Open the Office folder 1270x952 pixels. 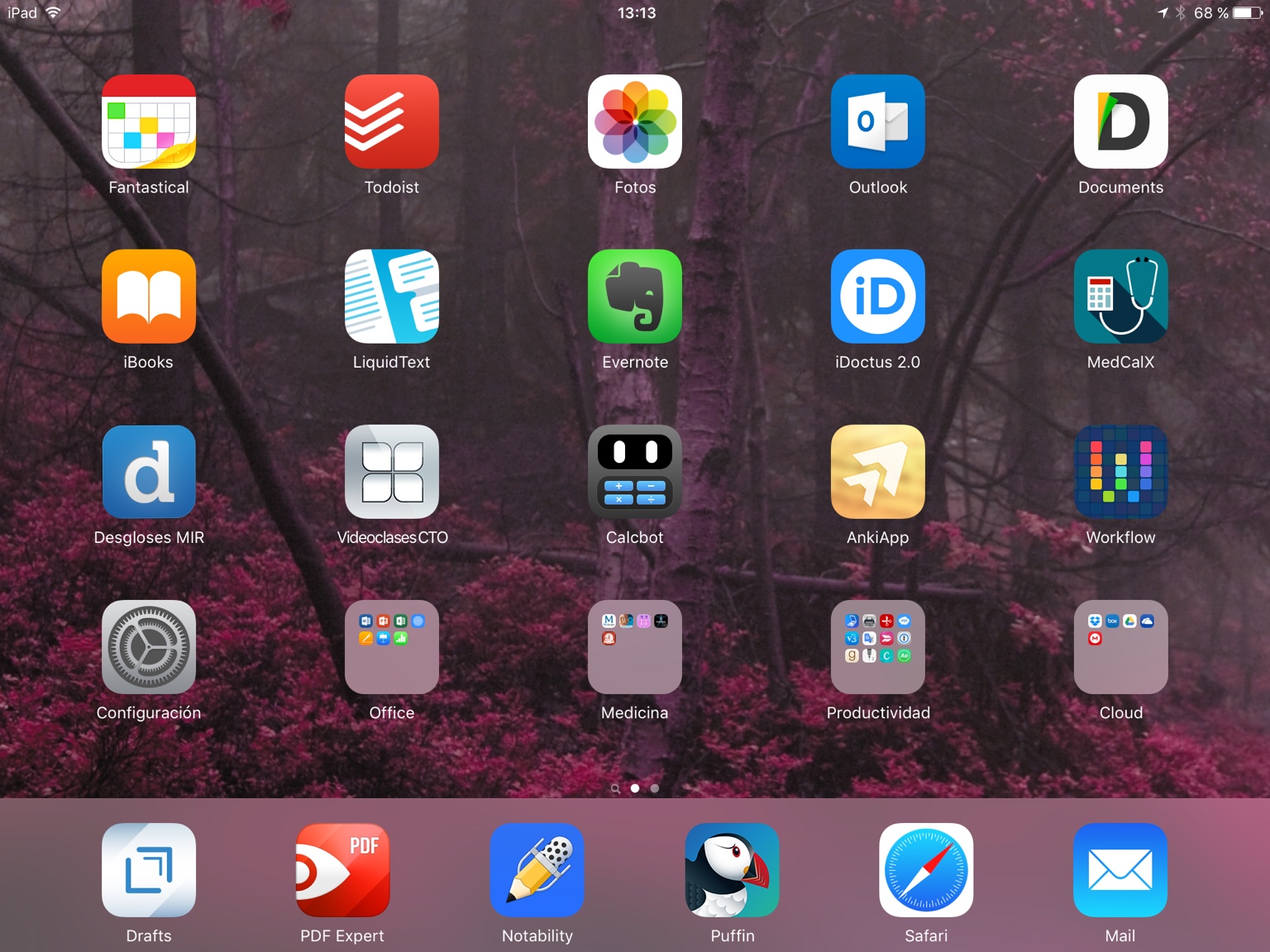pos(392,647)
